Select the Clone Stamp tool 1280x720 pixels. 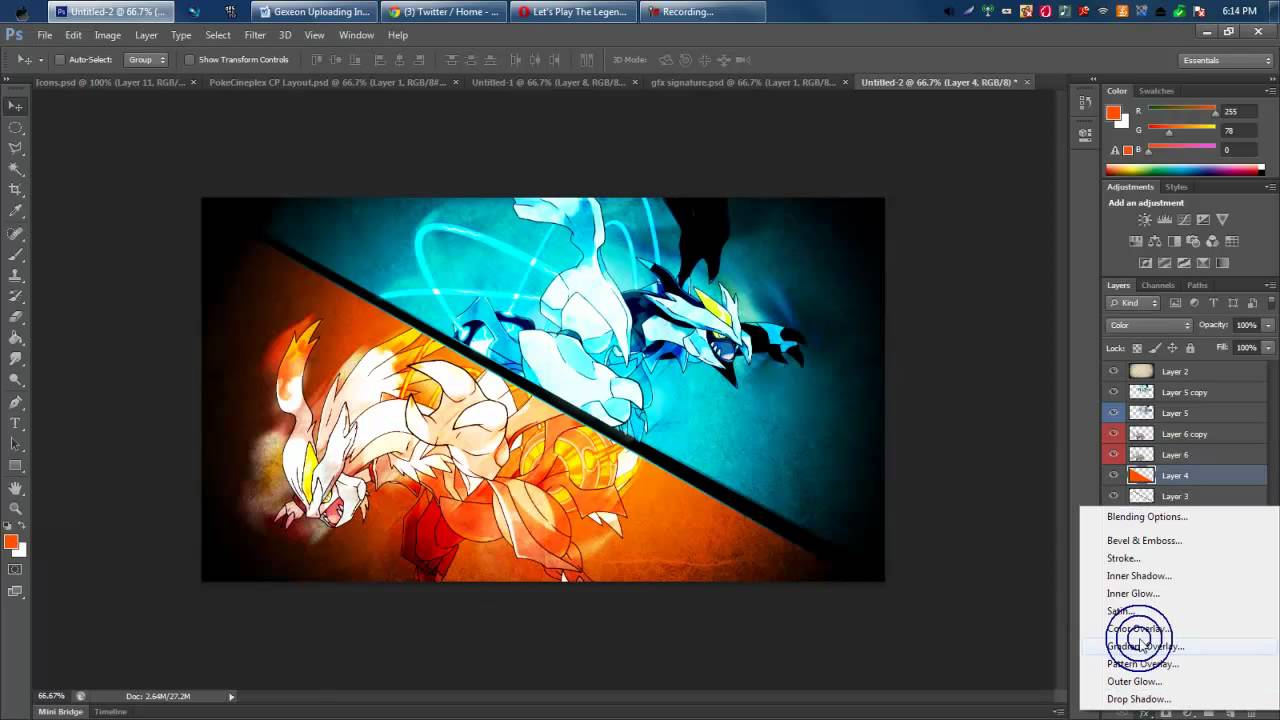pyautogui.click(x=15, y=275)
